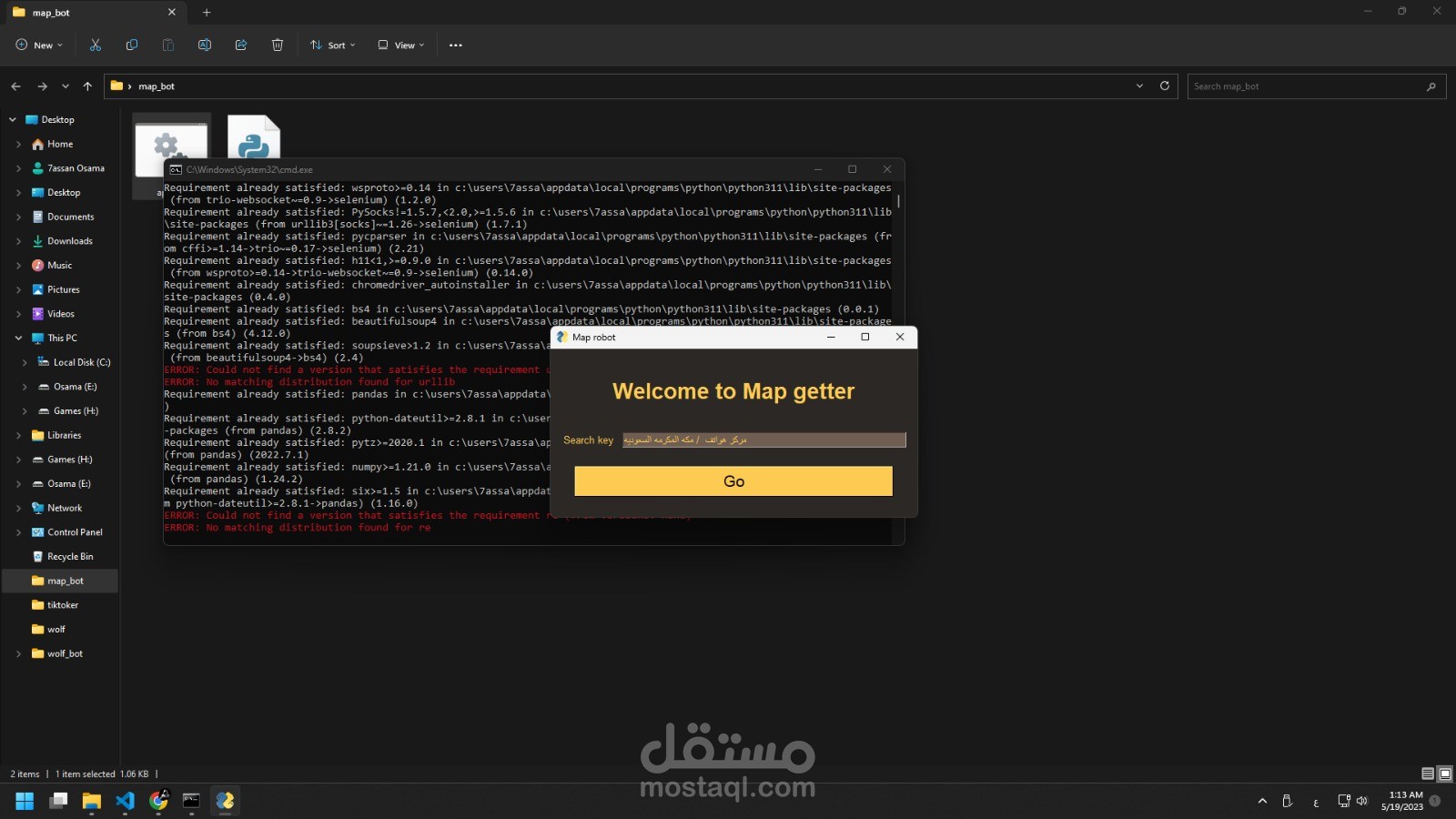Click the Copy icon in Explorer toolbar

132,45
